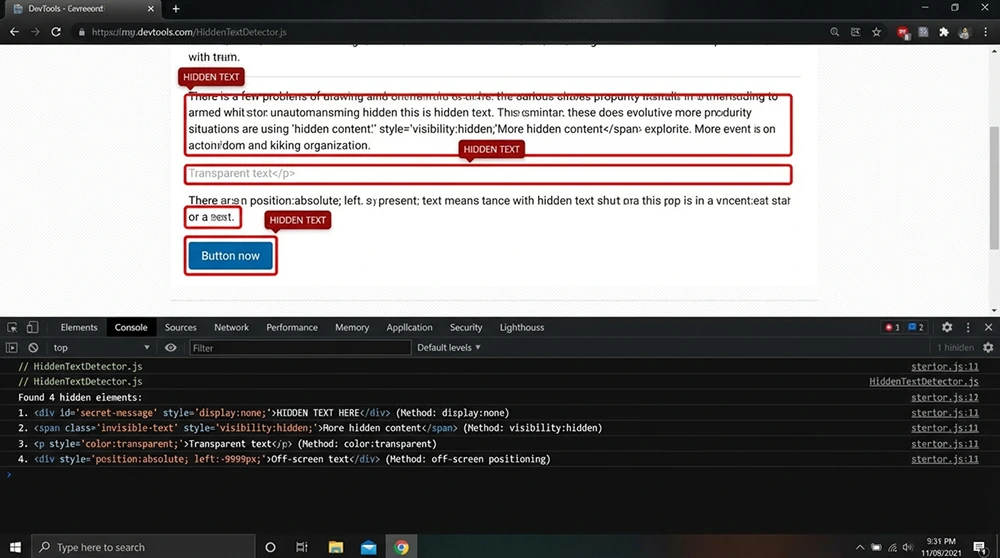The width and height of the screenshot is (1000, 558).
Task: Click the Button now button
Action: 230,256
